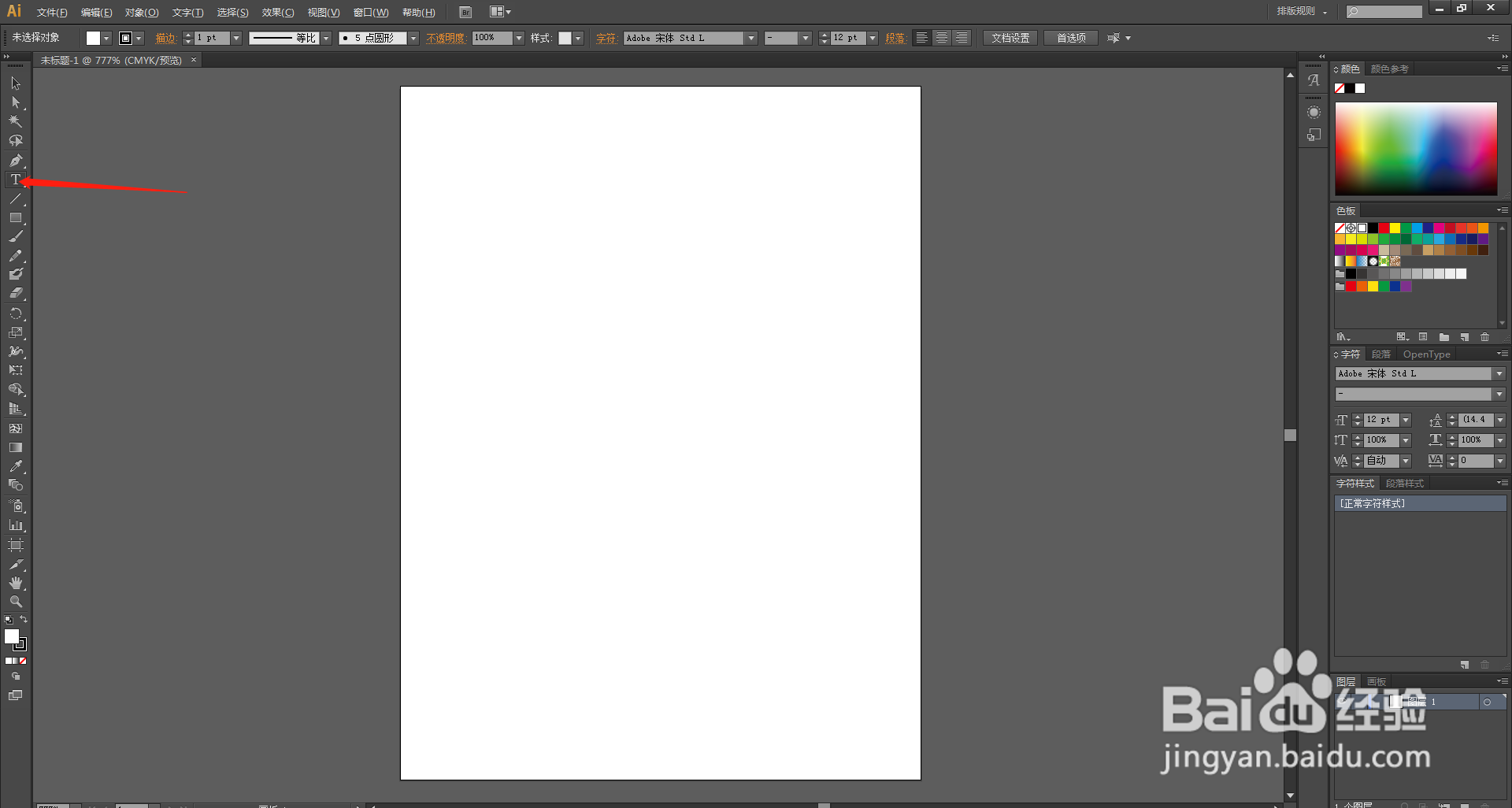Select the Eyedropper tool
This screenshot has height=808, width=1512.
click(15, 466)
